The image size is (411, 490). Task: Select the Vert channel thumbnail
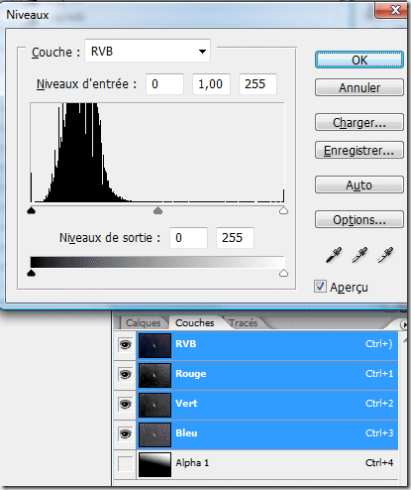pos(155,405)
